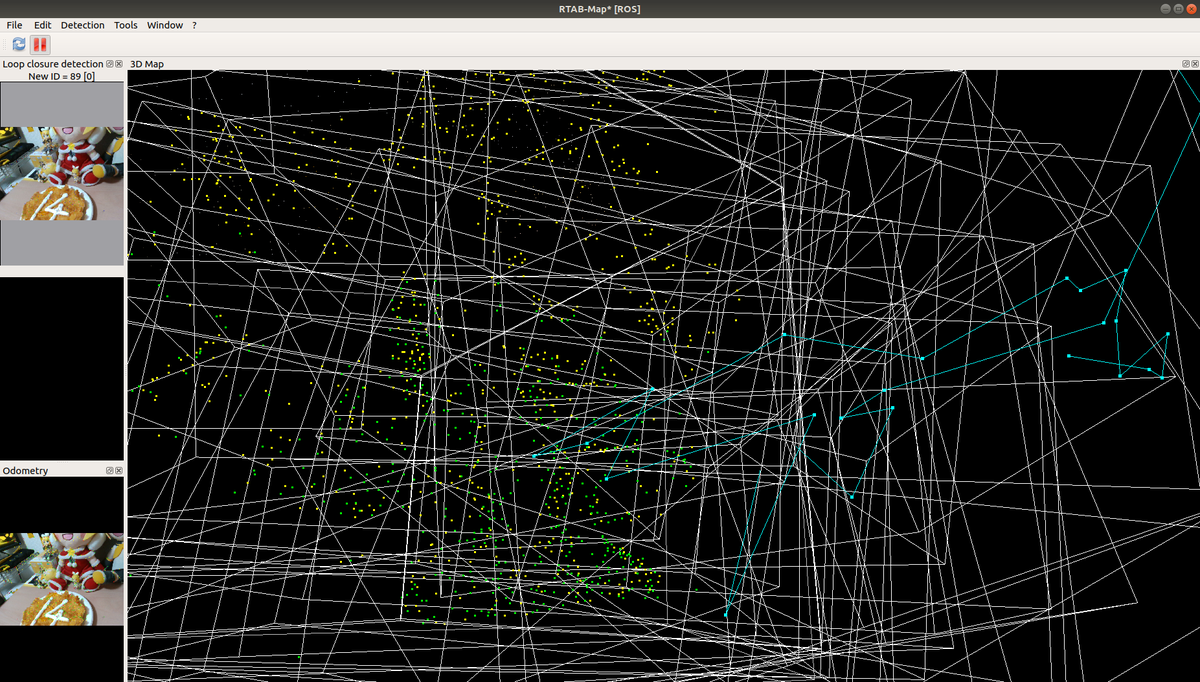This screenshot has width=1200, height=682.
Task: Click the toolbar drag handle
Action: coord(4,44)
